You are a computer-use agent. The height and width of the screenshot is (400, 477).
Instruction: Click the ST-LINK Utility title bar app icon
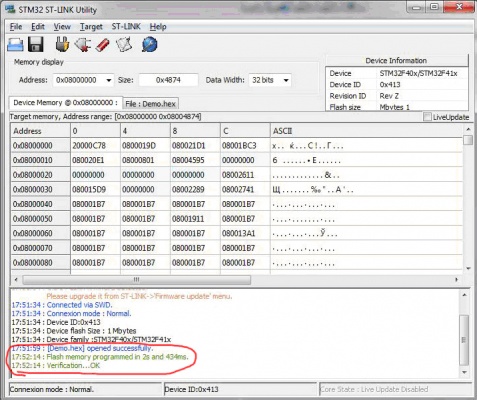[x=10, y=9]
